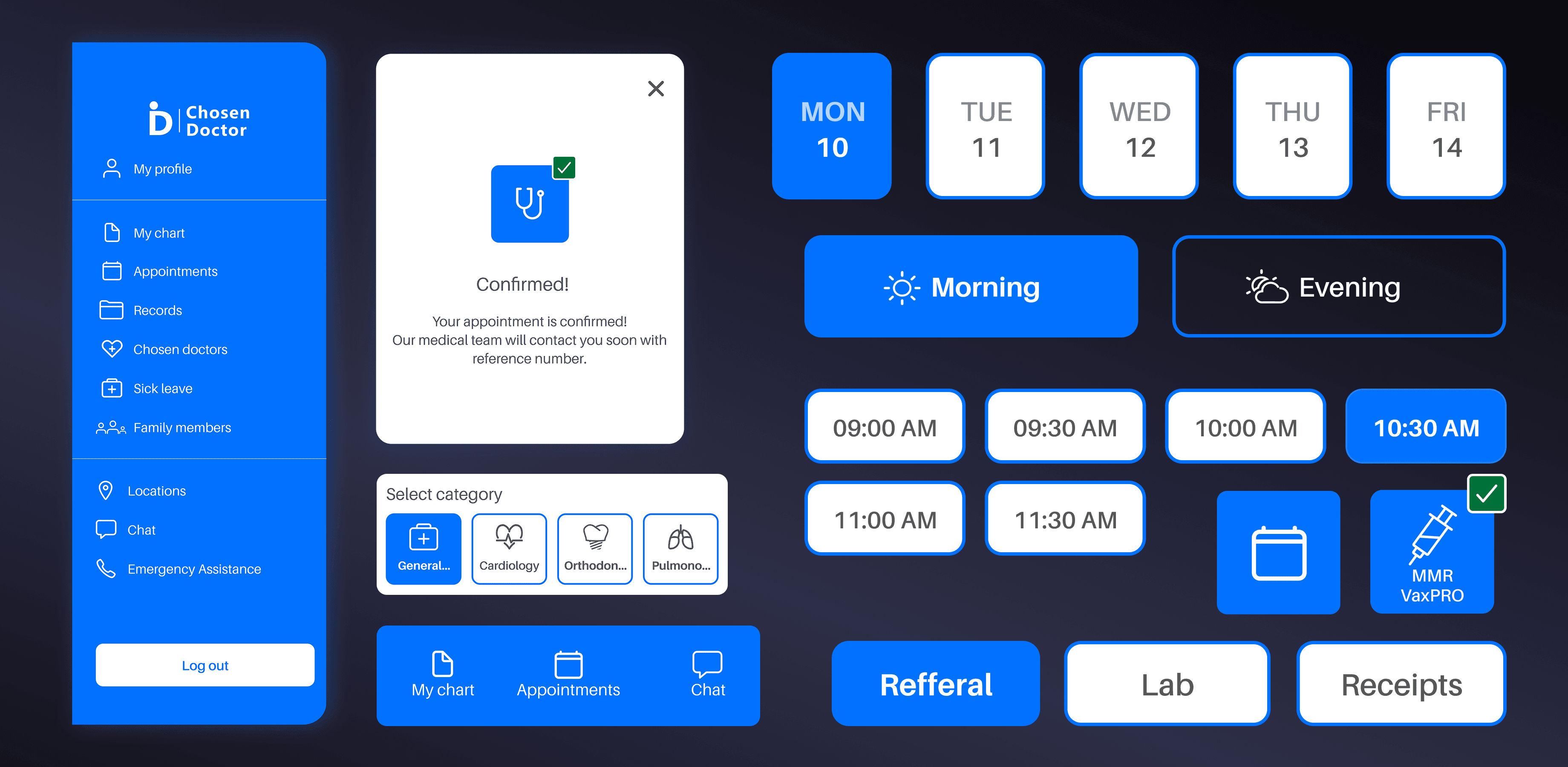Switch to the Lab tab

point(1167,684)
